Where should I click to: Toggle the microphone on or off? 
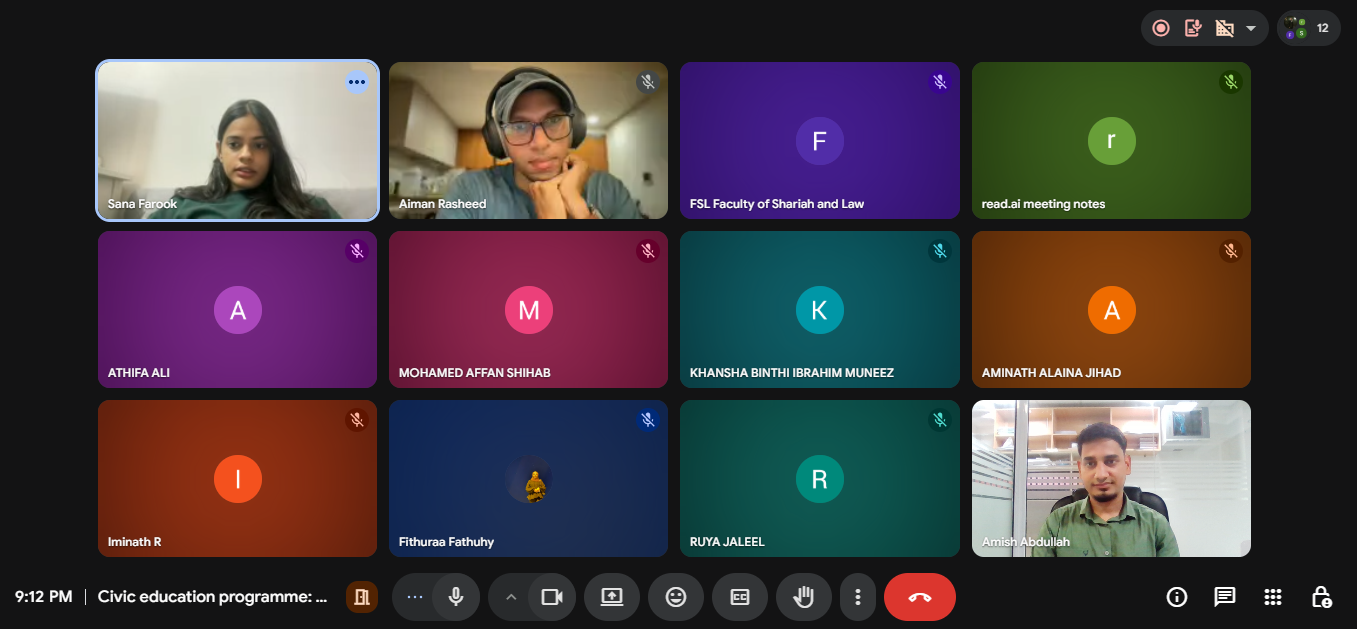(456, 597)
